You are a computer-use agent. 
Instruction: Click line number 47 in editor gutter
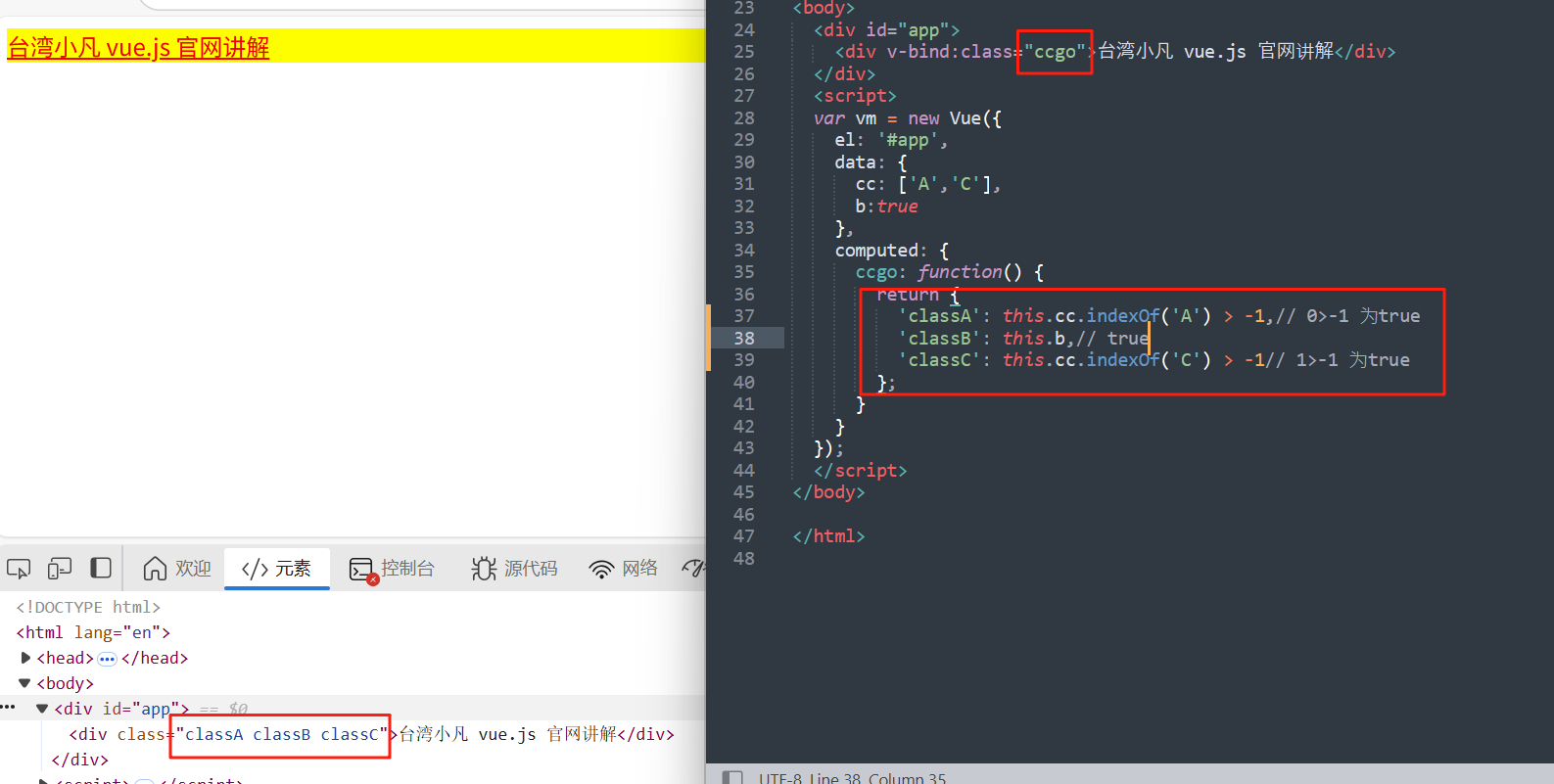[x=744, y=536]
